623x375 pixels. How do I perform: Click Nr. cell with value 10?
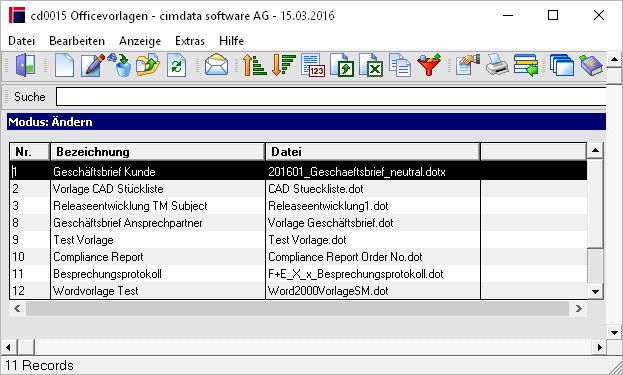pyautogui.click(x=30, y=257)
